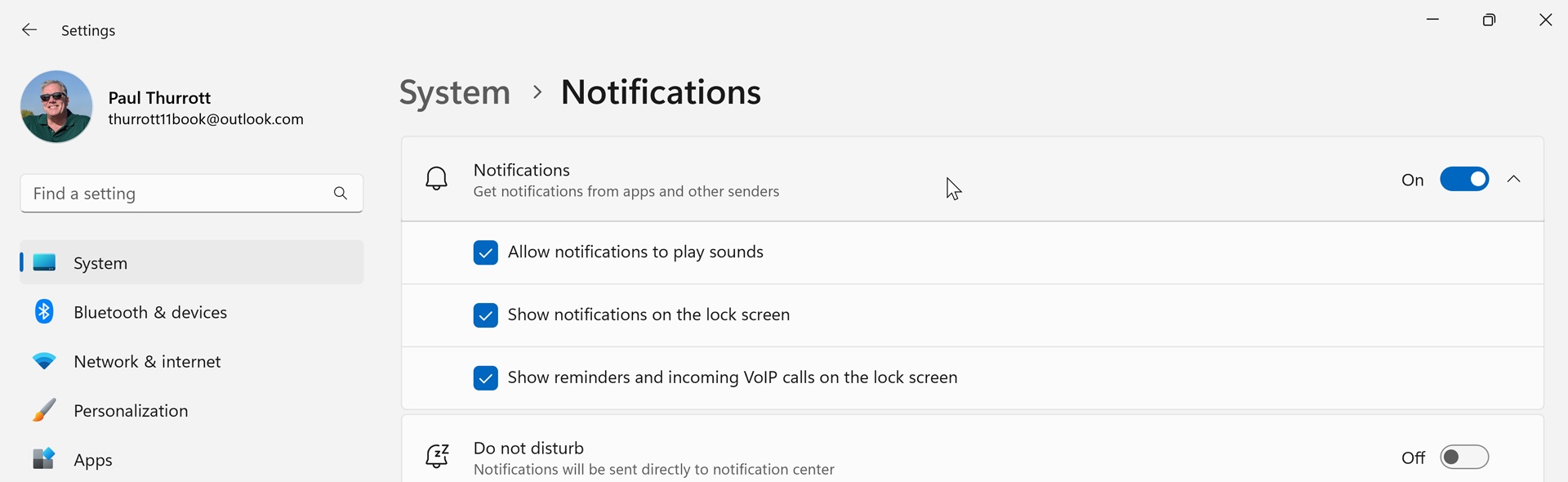Click the Do not disturb bell icon
The image size is (1568, 482).
pos(437,456)
